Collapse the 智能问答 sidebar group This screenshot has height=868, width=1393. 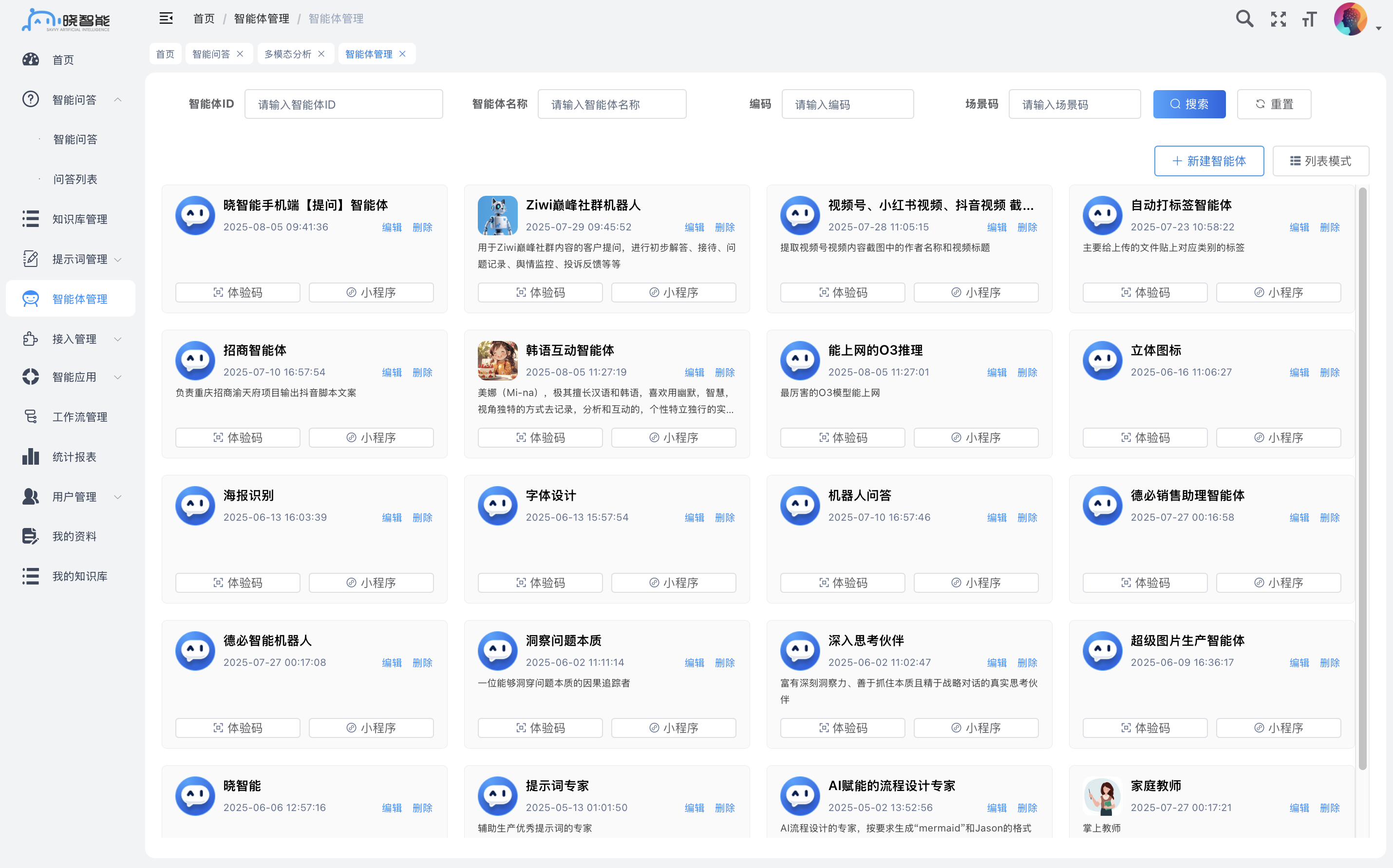tap(74, 100)
